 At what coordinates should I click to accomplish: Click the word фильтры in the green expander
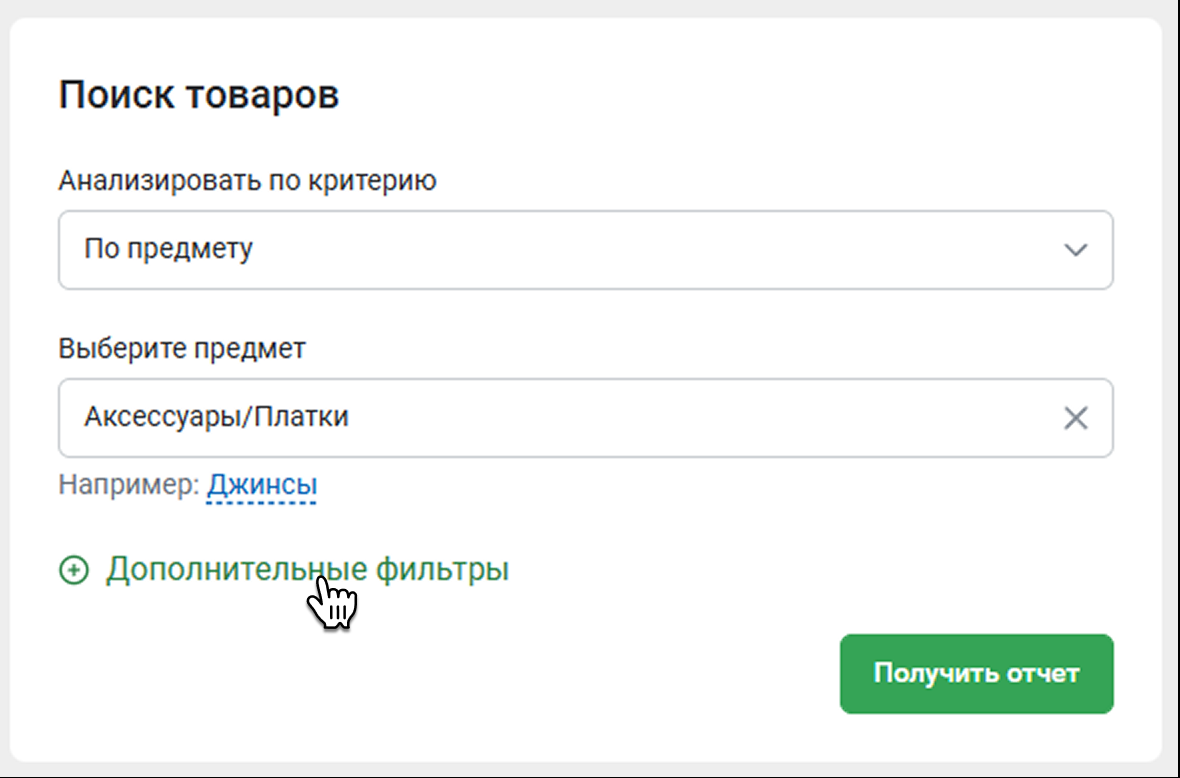(x=442, y=570)
